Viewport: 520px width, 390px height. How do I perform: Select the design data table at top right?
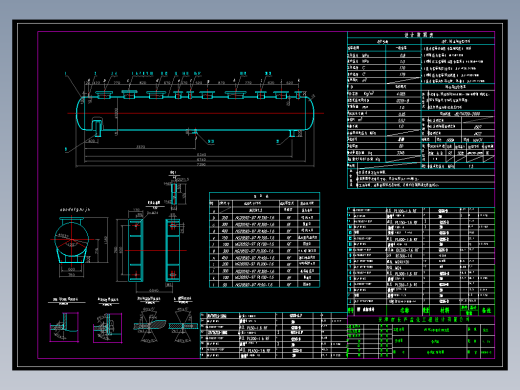click(421, 110)
